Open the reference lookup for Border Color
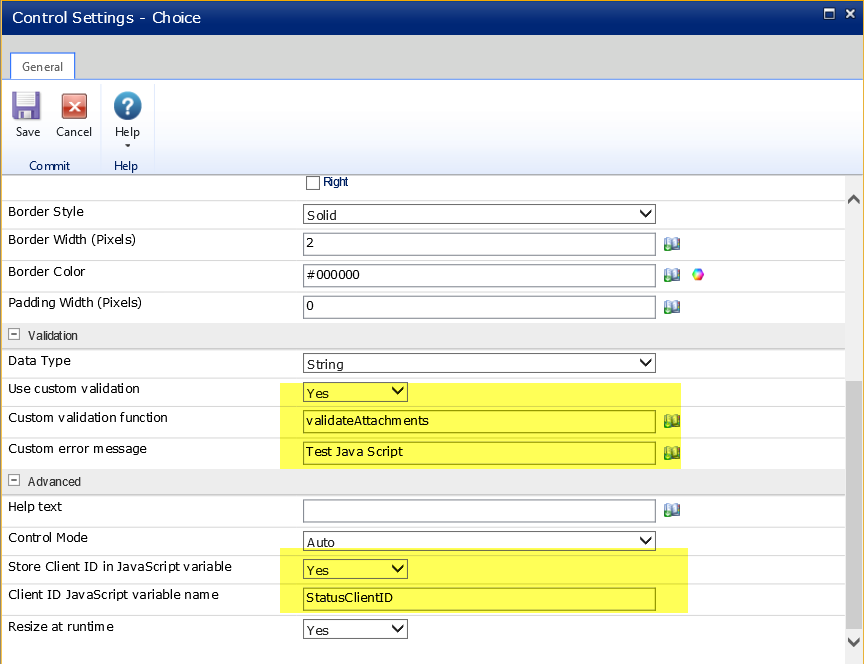The height and width of the screenshot is (664, 864). point(671,274)
